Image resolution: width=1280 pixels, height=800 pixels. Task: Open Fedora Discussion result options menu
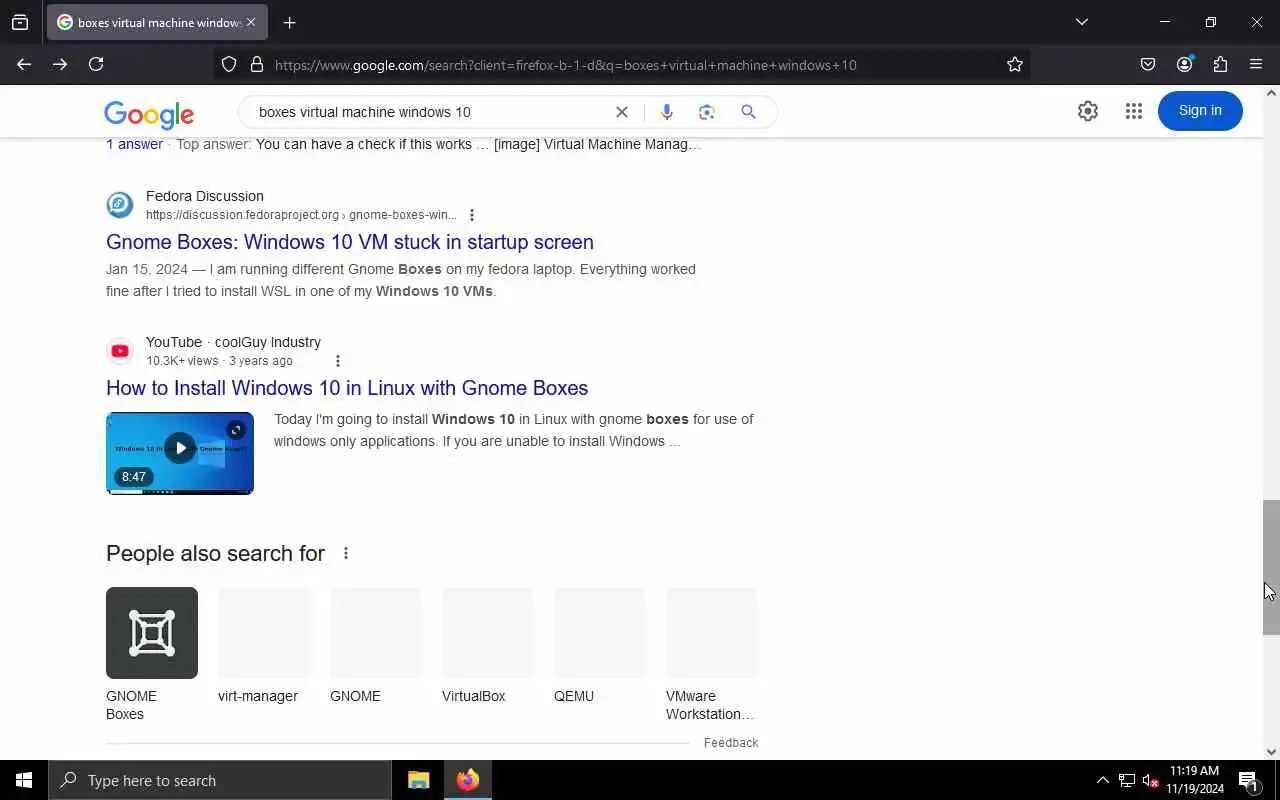pyautogui.click(x=472, y=215)
